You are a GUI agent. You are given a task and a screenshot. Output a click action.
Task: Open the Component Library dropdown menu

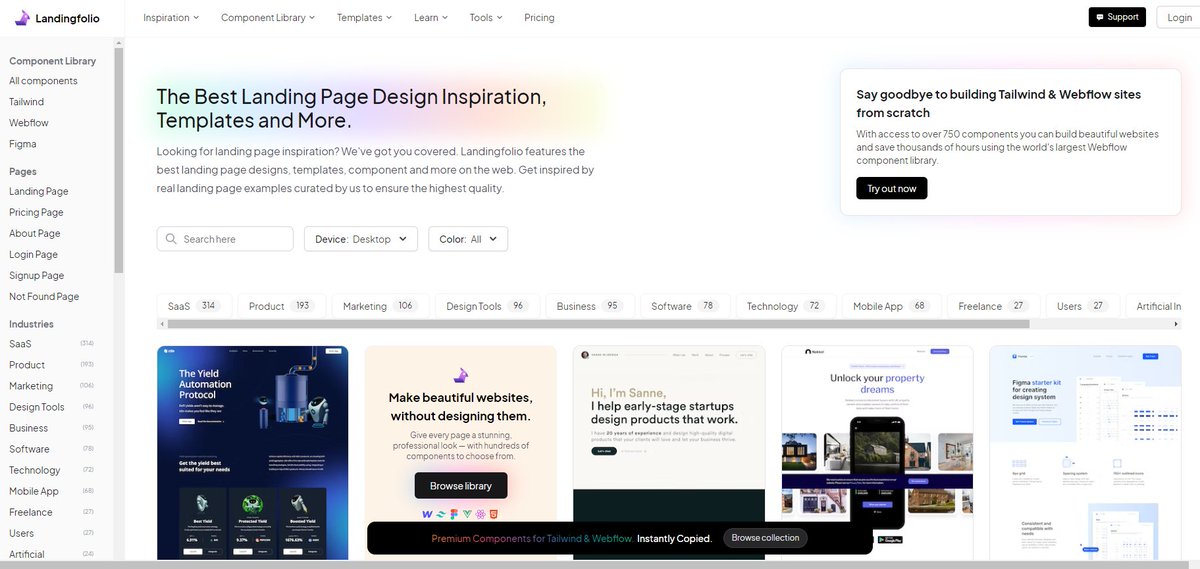tap(268, 17)
